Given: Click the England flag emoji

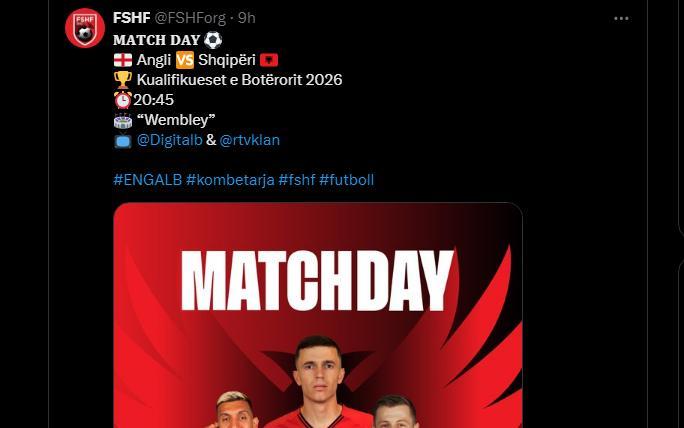Looking at the screenshot, I should pyautogui.click(x=123, y=60).
